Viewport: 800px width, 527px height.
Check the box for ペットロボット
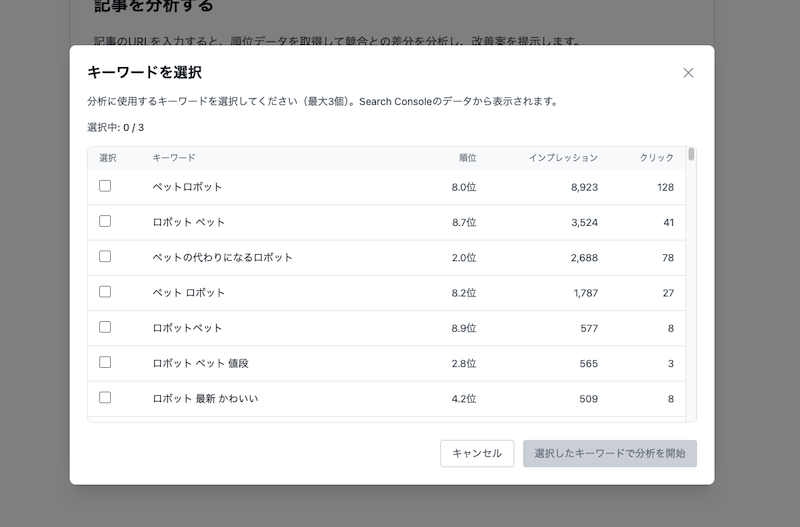tap(105, 186)
